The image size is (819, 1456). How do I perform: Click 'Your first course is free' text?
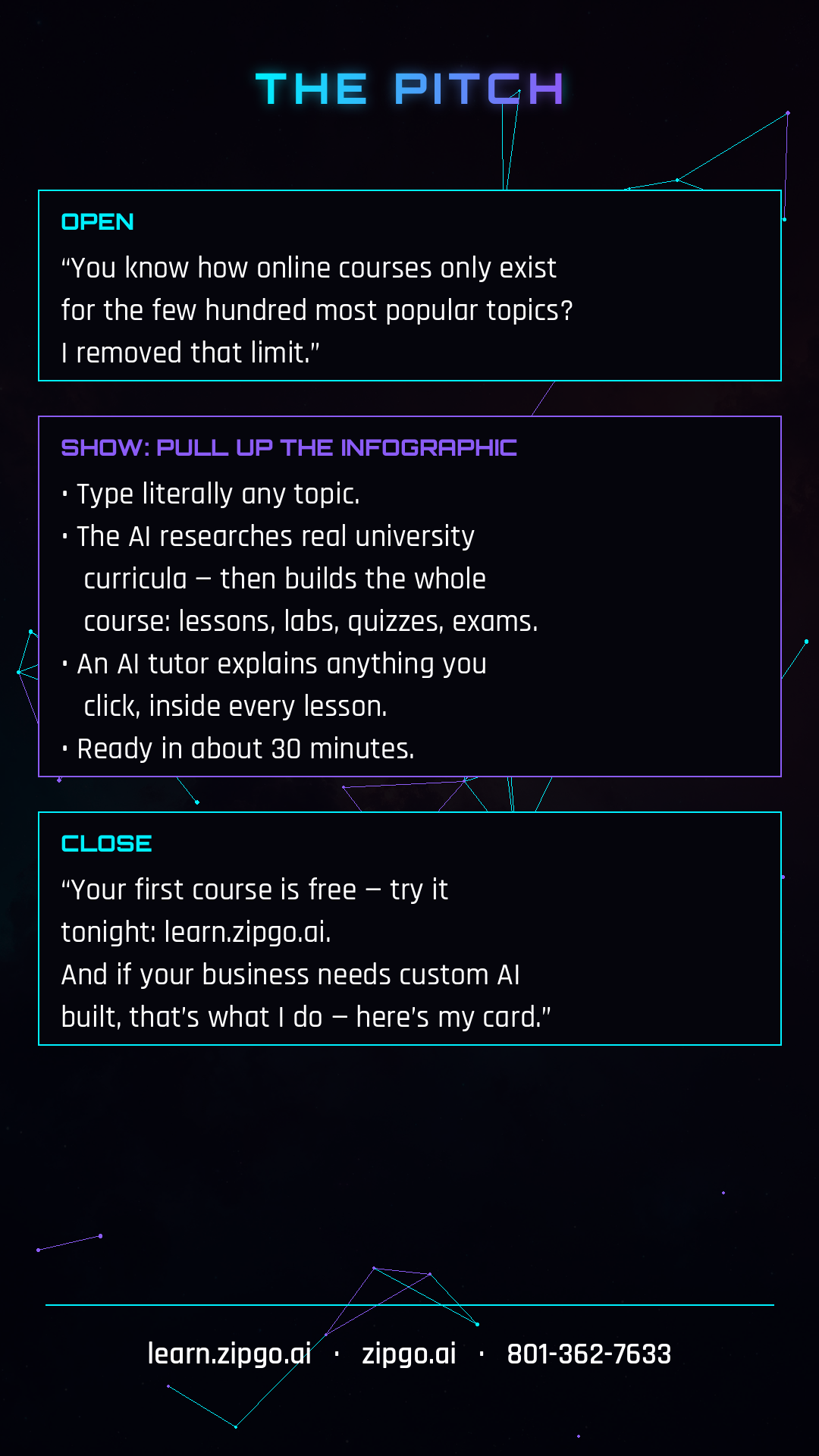[209, 890]
